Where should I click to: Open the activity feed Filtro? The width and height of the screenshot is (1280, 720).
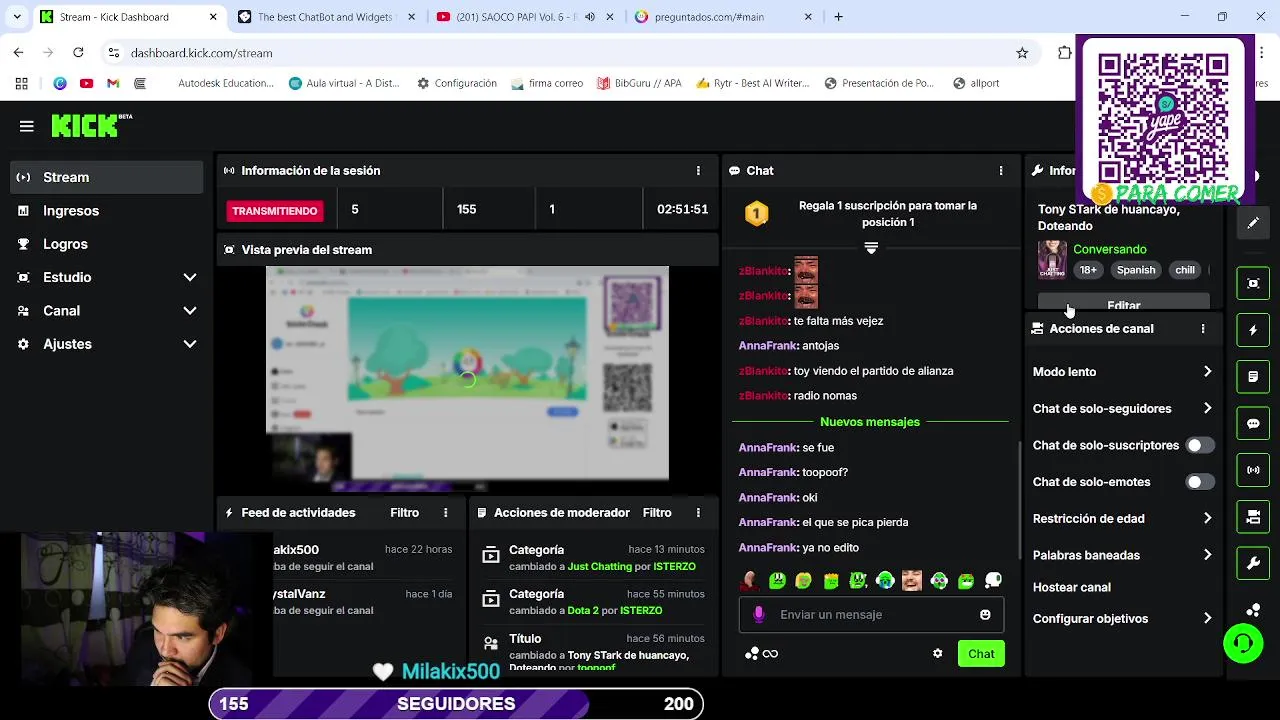[405, 513]
